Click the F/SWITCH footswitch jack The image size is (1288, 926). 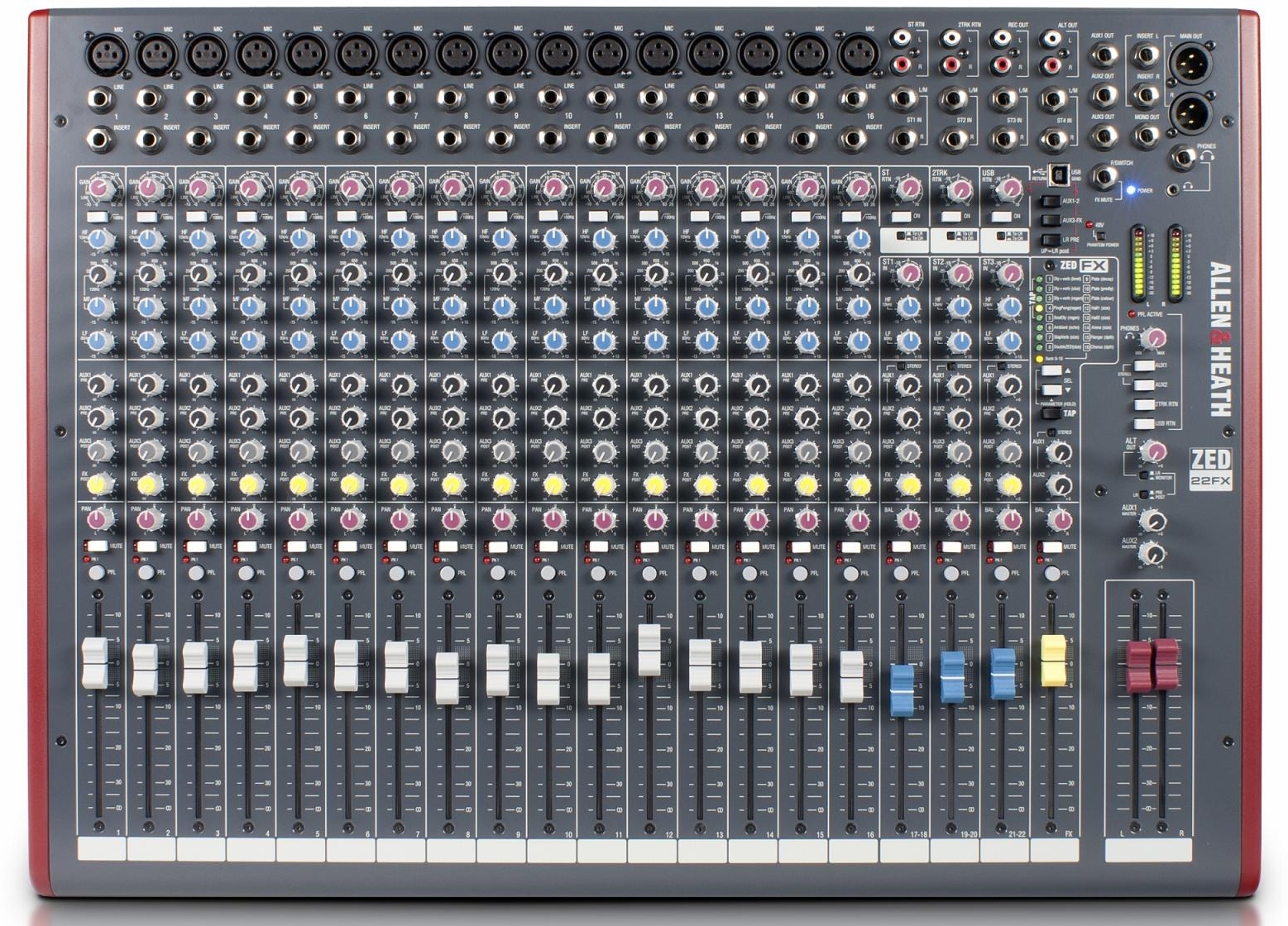pos(1103,176)
